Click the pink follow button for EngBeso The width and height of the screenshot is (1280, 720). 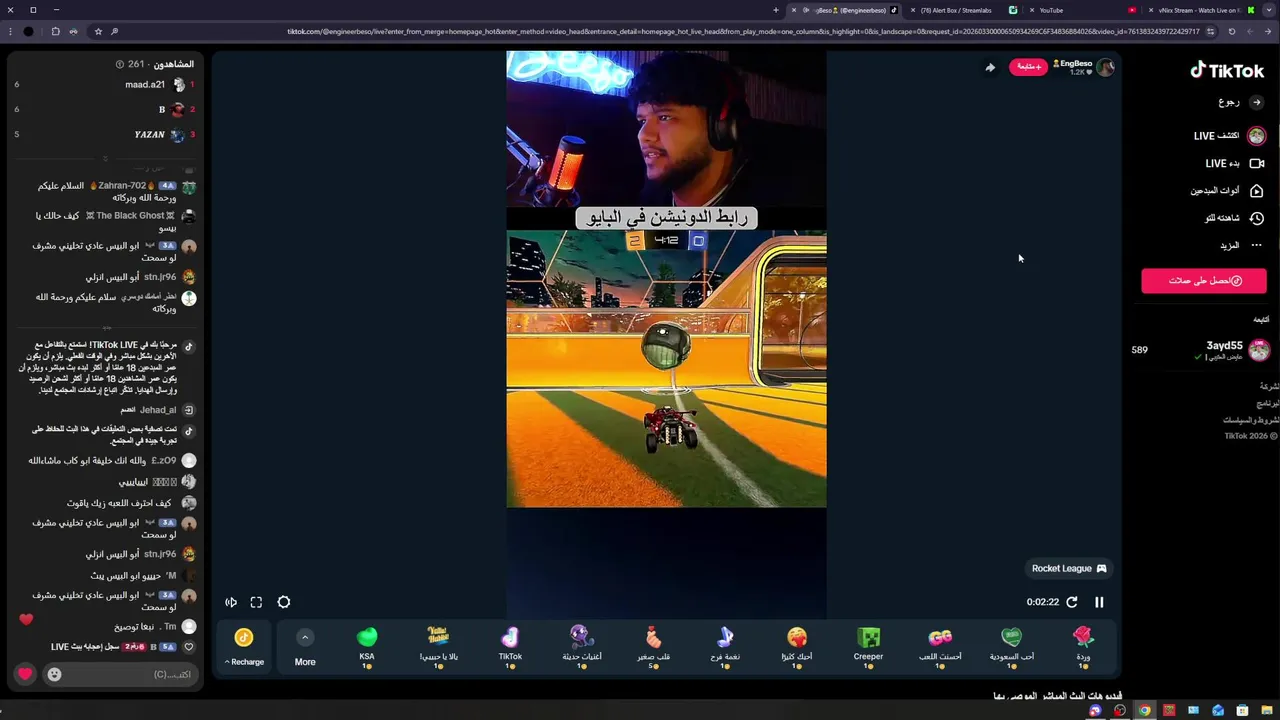[1028, 67]
